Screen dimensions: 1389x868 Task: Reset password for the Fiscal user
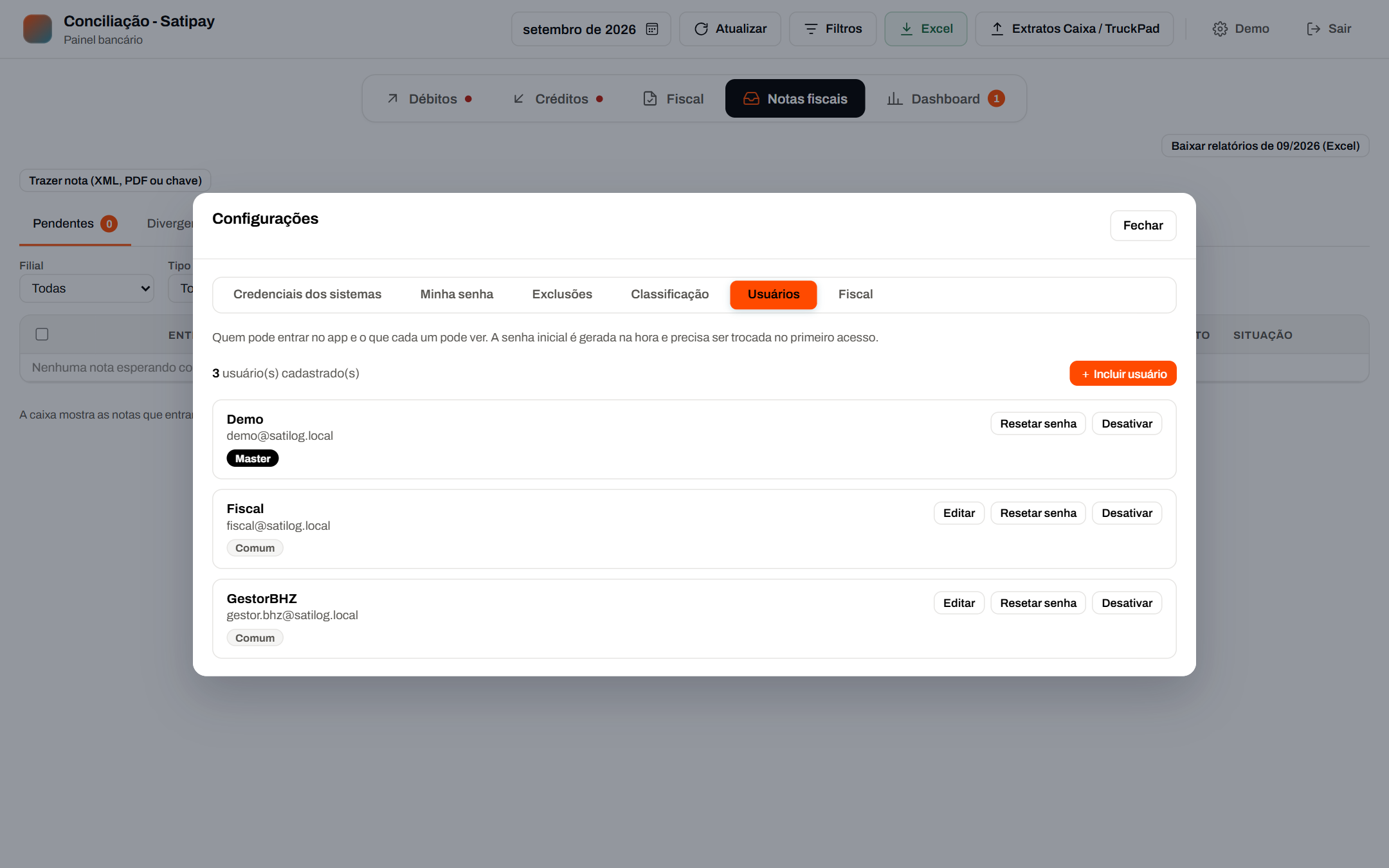(1038, 513)
